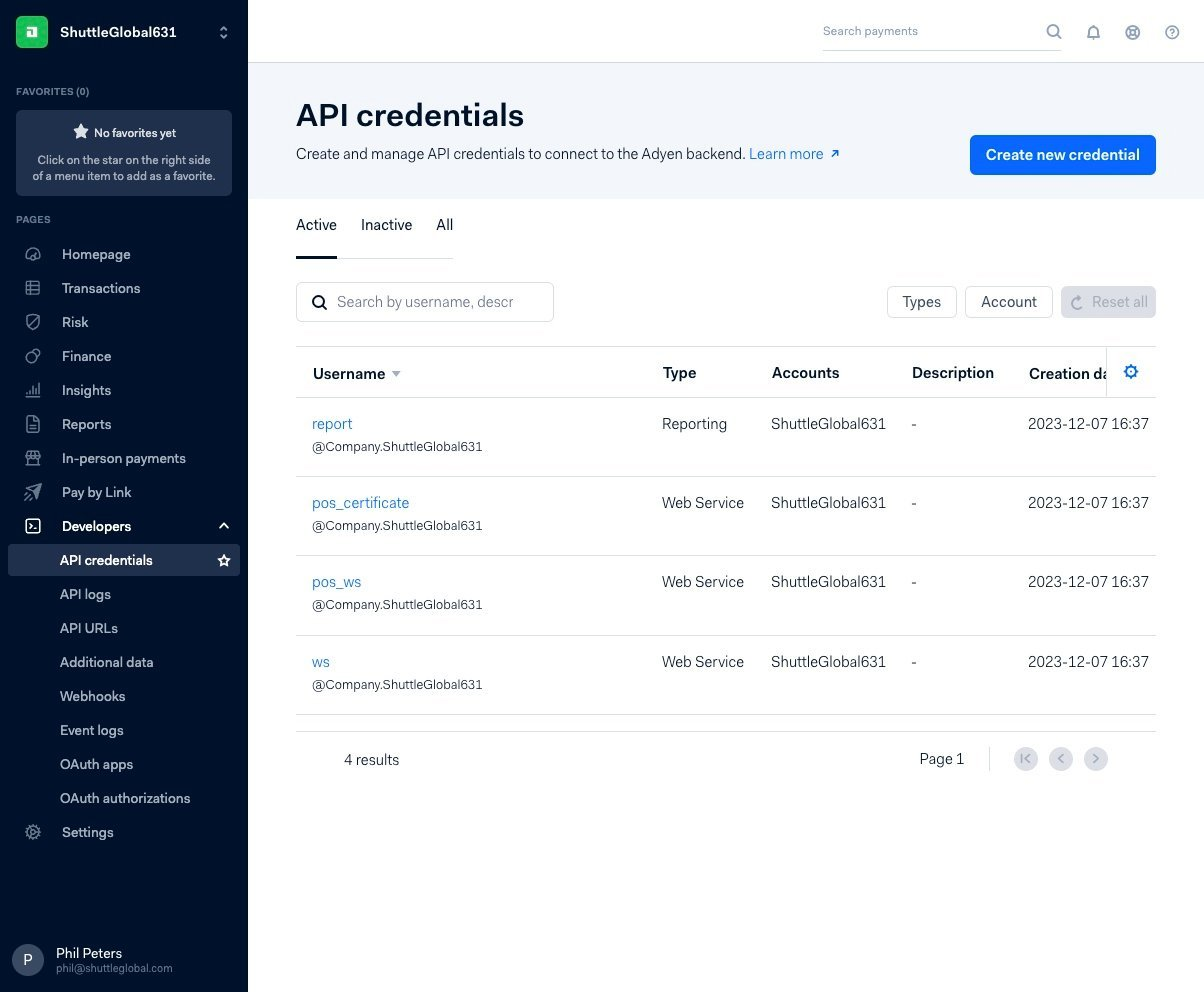Image resolution: width=1204 pixels, height=992 pixels.
Task: Click the Accounts column header
Action: [x=805, y=373]
